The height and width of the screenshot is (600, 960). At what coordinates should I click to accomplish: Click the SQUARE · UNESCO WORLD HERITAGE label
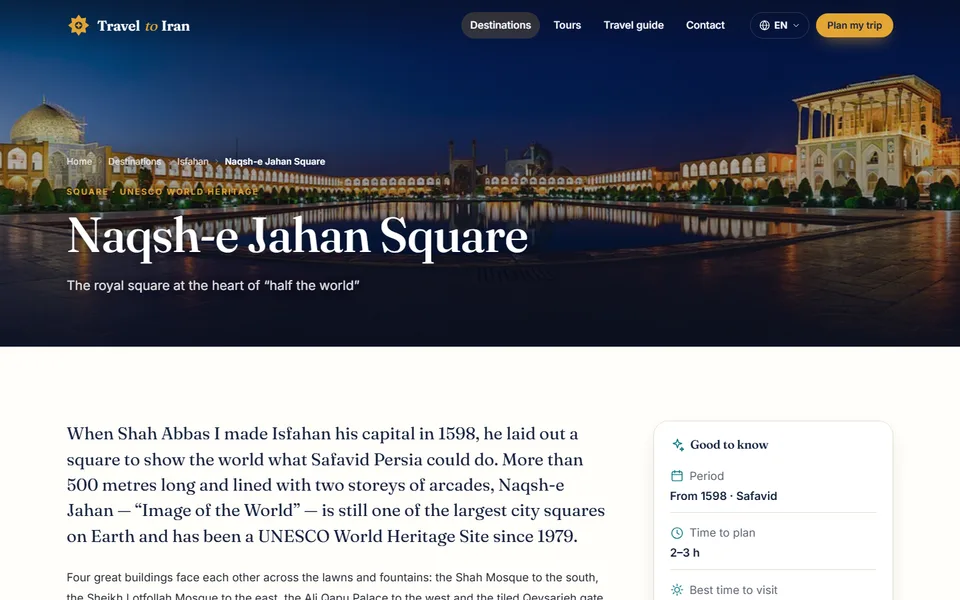(x=162, y=192)
